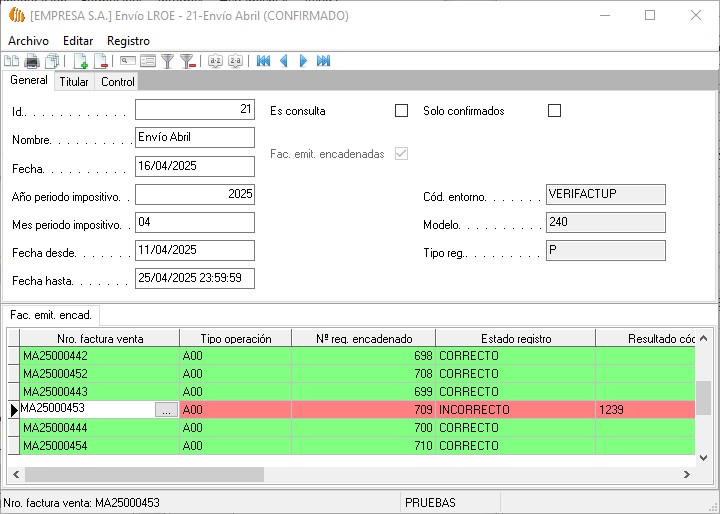Sort descending with the z-a icon
This screenshot has height=514, width=720.
click(235, 61)
